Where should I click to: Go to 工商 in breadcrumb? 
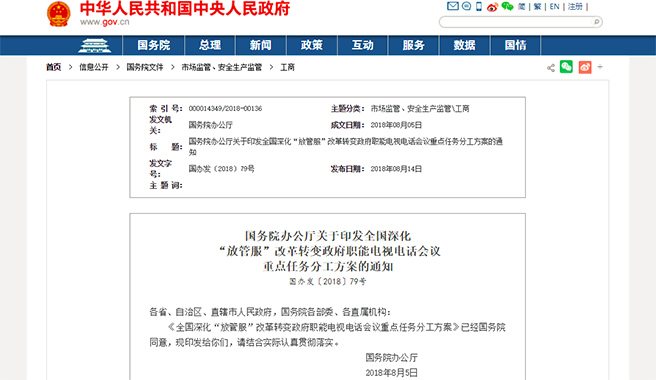click(x=287, y=67)
